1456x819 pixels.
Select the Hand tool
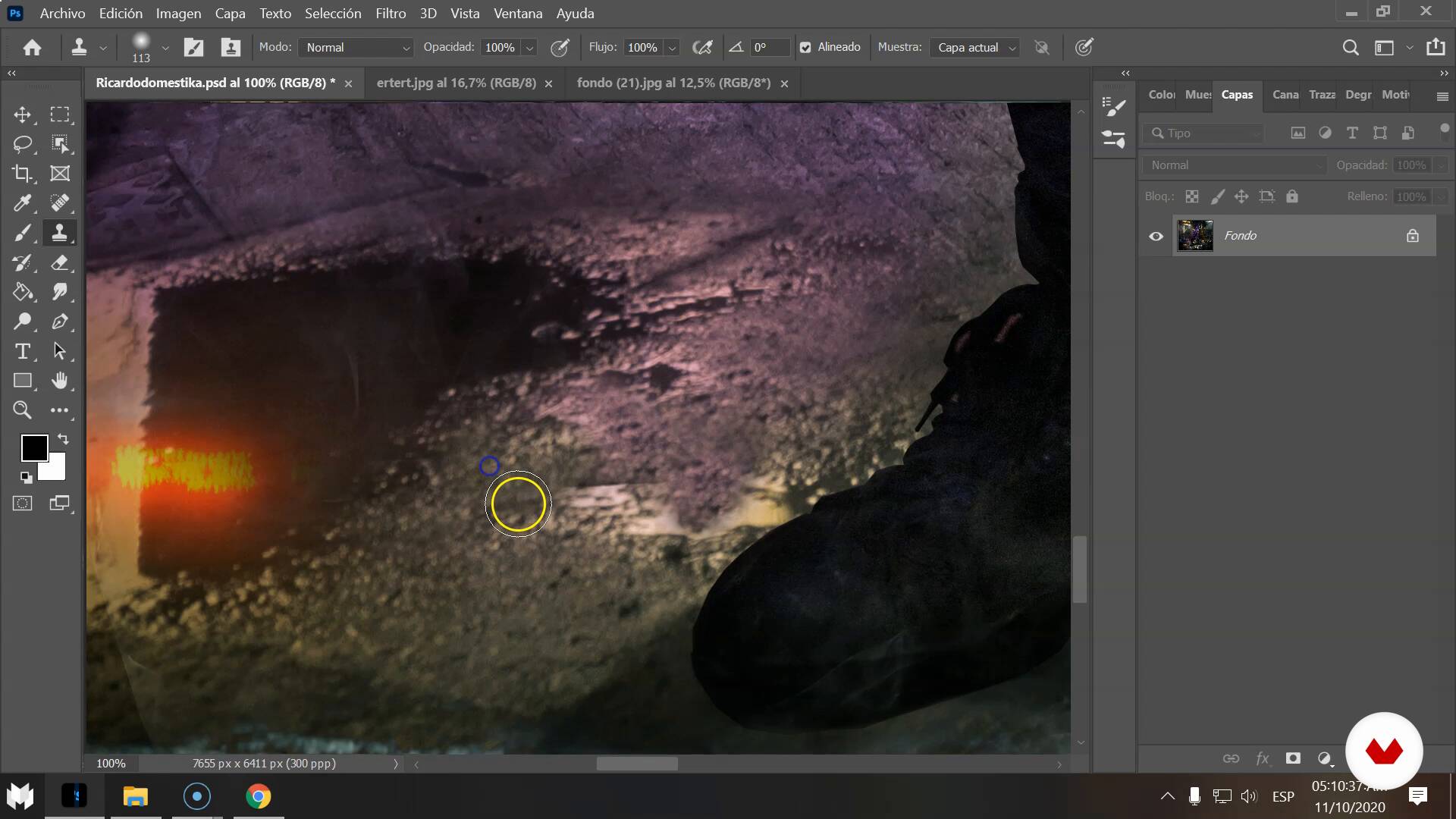[x=60, y=381]
